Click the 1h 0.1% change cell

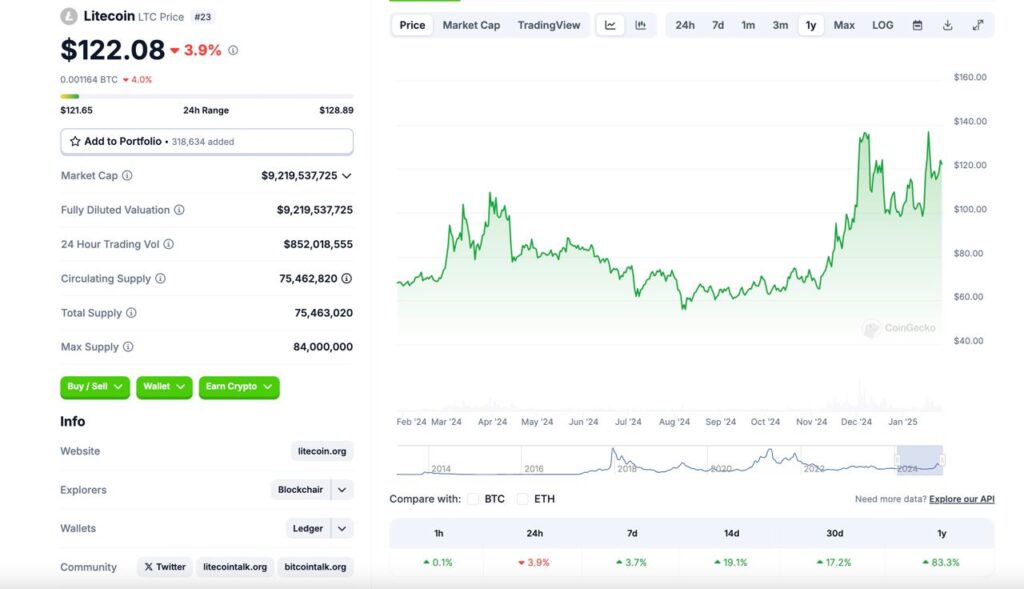click(x=438, y=562)
